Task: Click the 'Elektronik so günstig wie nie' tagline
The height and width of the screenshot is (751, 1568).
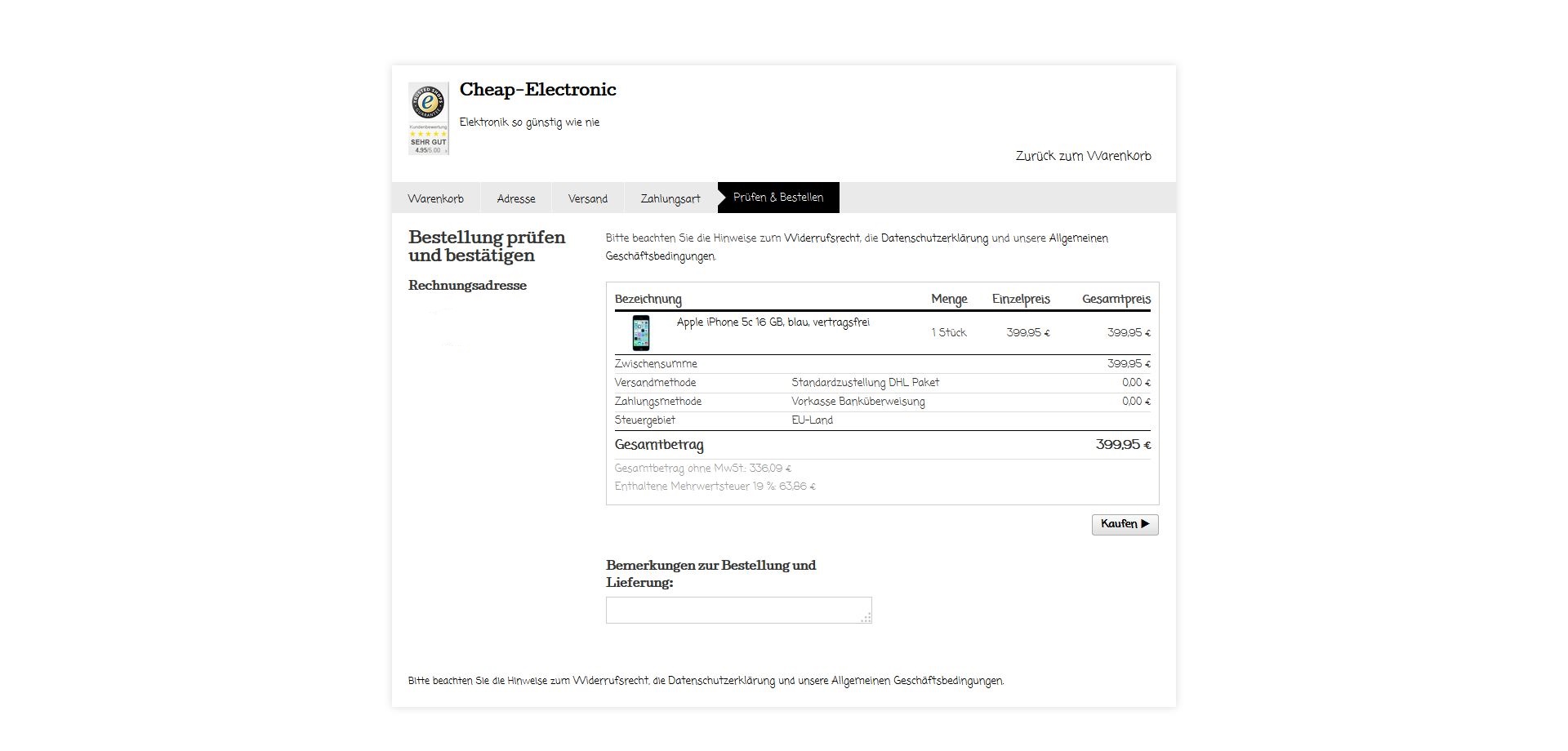Action: [529, 122]
